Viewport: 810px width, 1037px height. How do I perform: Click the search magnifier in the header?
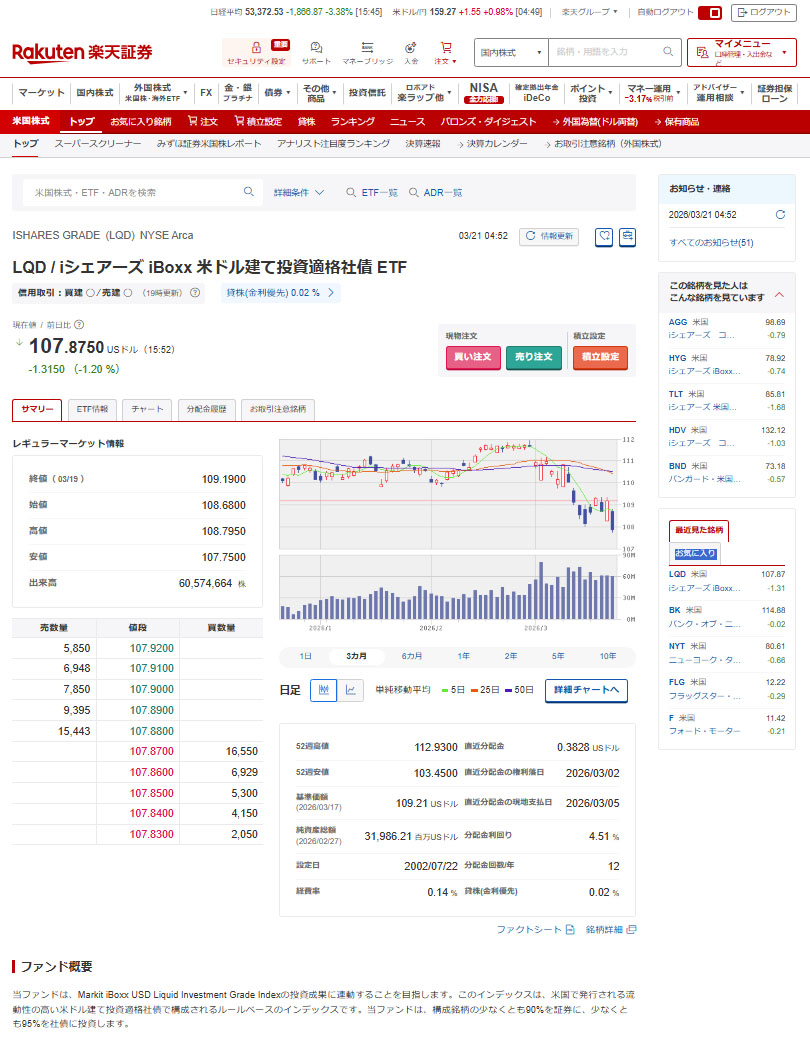tap(668, 52)
